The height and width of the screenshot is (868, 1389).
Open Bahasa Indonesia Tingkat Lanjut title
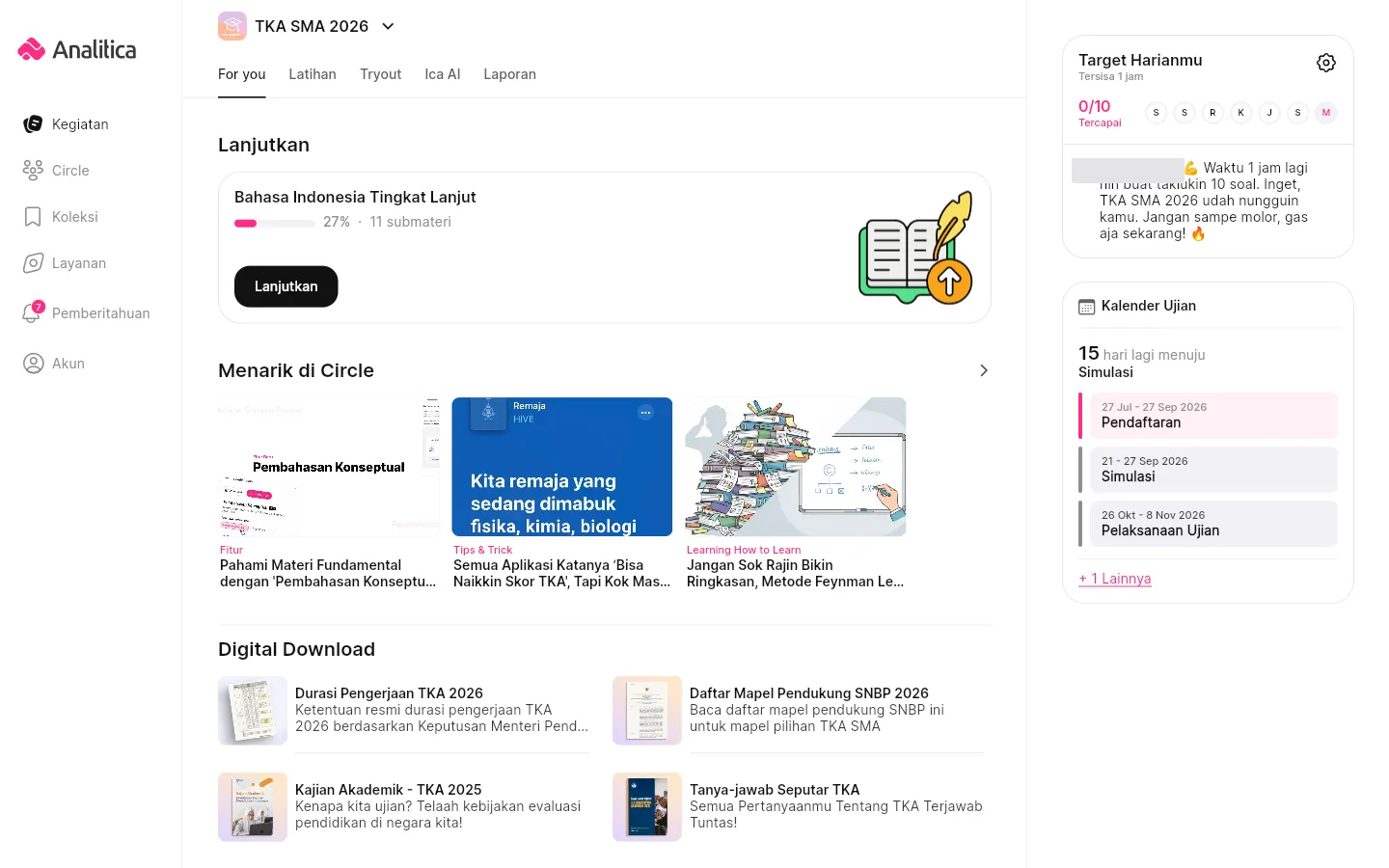coord(355,197)
